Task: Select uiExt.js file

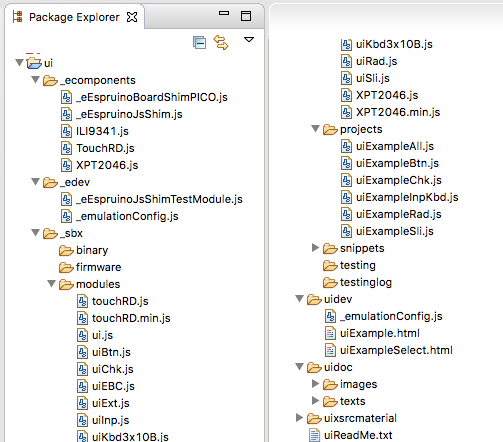Action: pyautogui.click(x=111, y=403)
